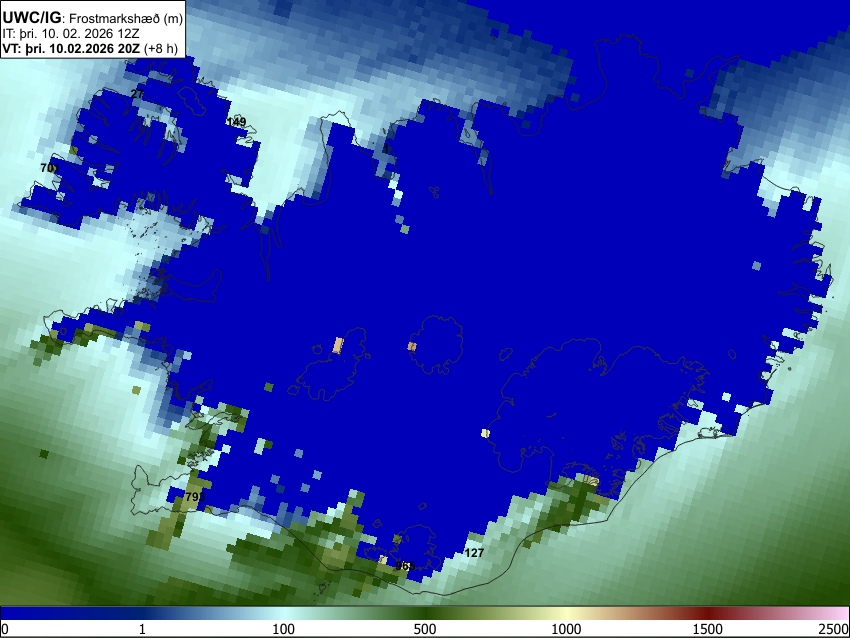
Task: Click the 'IT: þri. 10. 02. 2026 12Z' line
Action: (70, 34)
